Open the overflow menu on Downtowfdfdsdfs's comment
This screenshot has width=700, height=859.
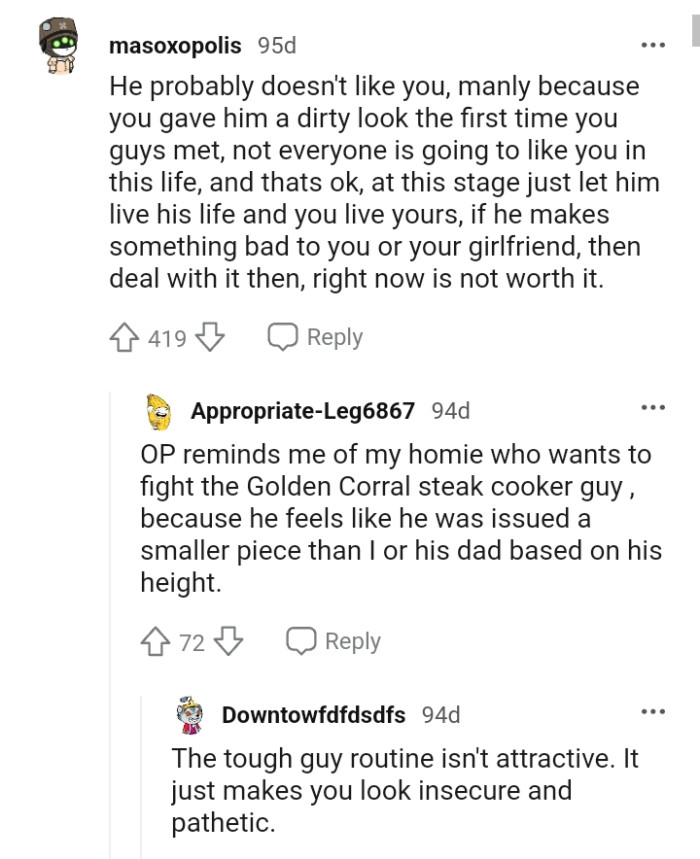(654, 711)
